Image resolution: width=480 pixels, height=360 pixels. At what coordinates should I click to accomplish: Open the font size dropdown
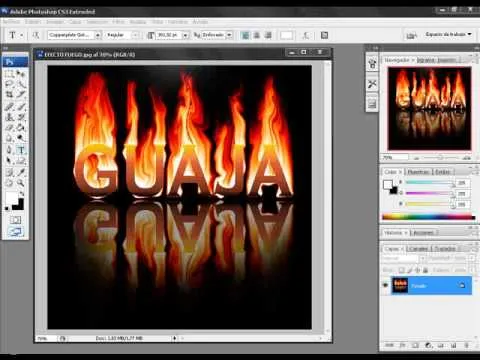pyautogui.click(x=186, y=35)
